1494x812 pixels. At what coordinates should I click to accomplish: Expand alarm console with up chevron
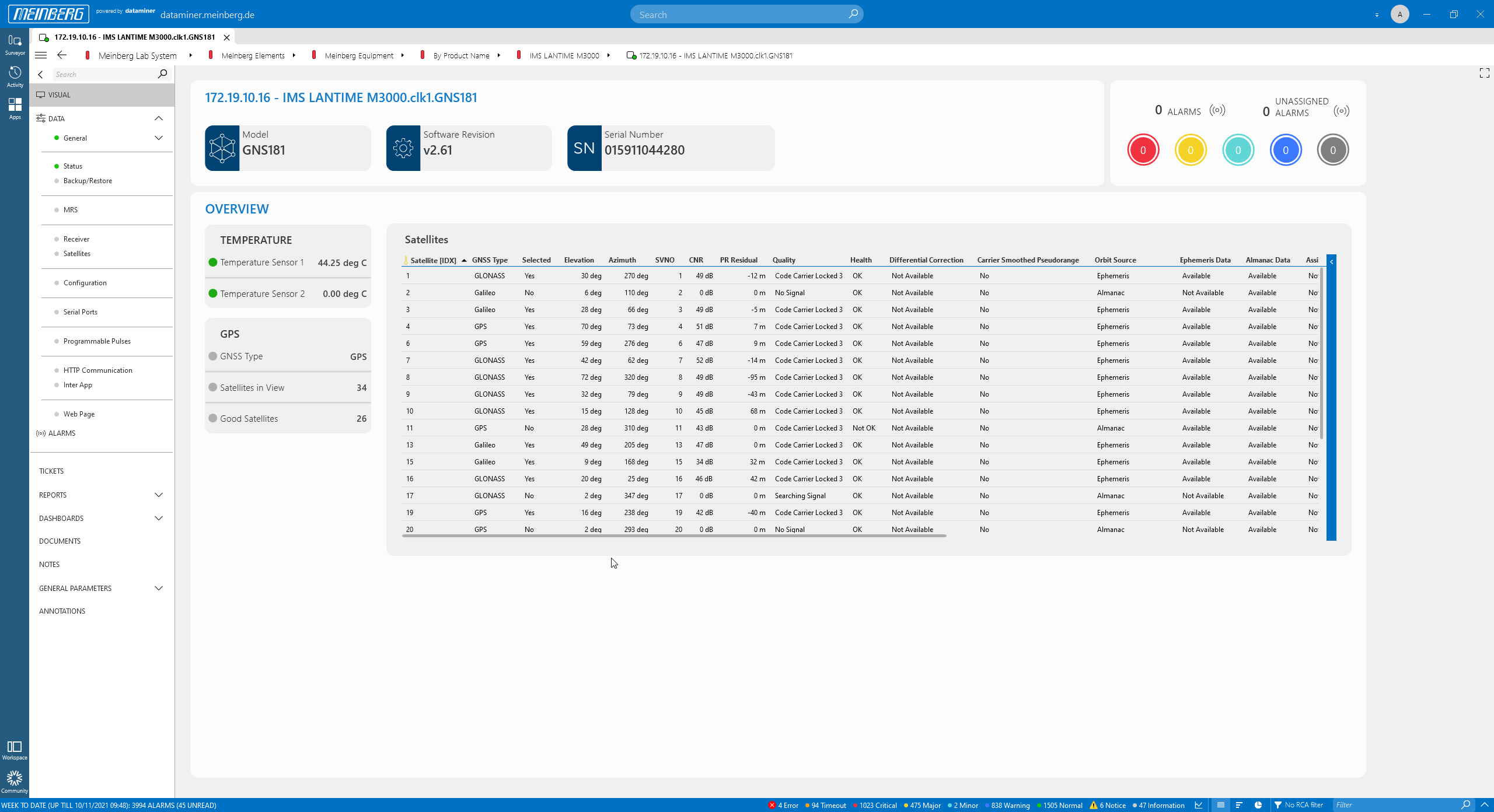click(x=1485, y=805)
